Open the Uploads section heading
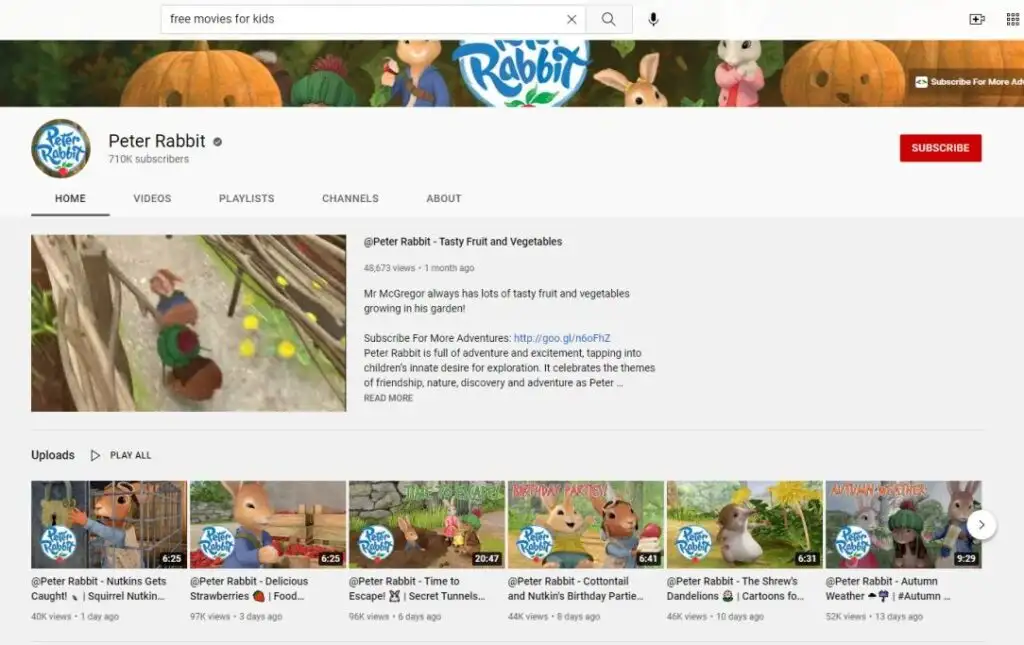Viewport: 1024px width, 645px height. [x=53, y=455]
